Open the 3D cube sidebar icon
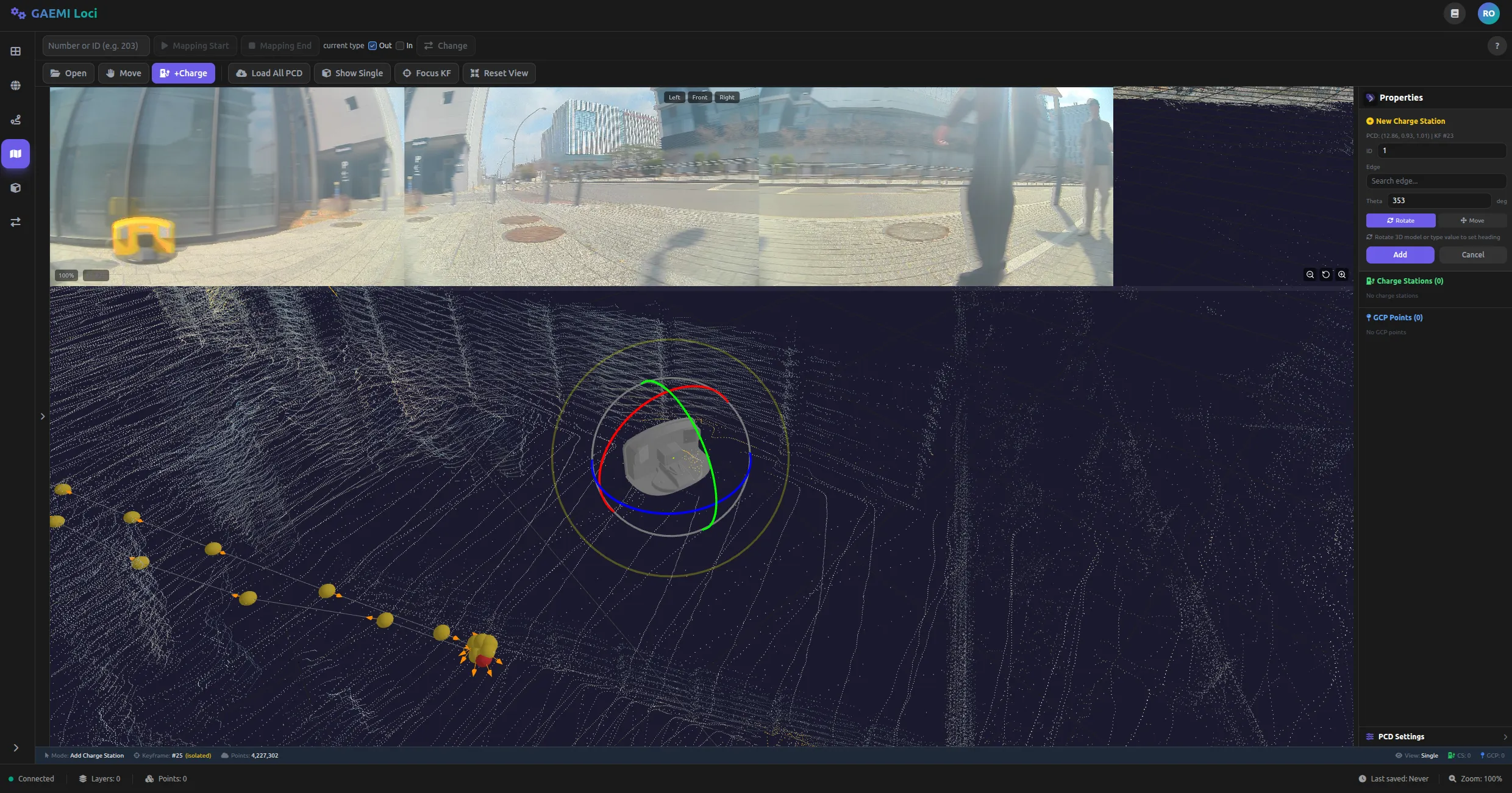This screenshot has height=793, width=1512. 16,188
